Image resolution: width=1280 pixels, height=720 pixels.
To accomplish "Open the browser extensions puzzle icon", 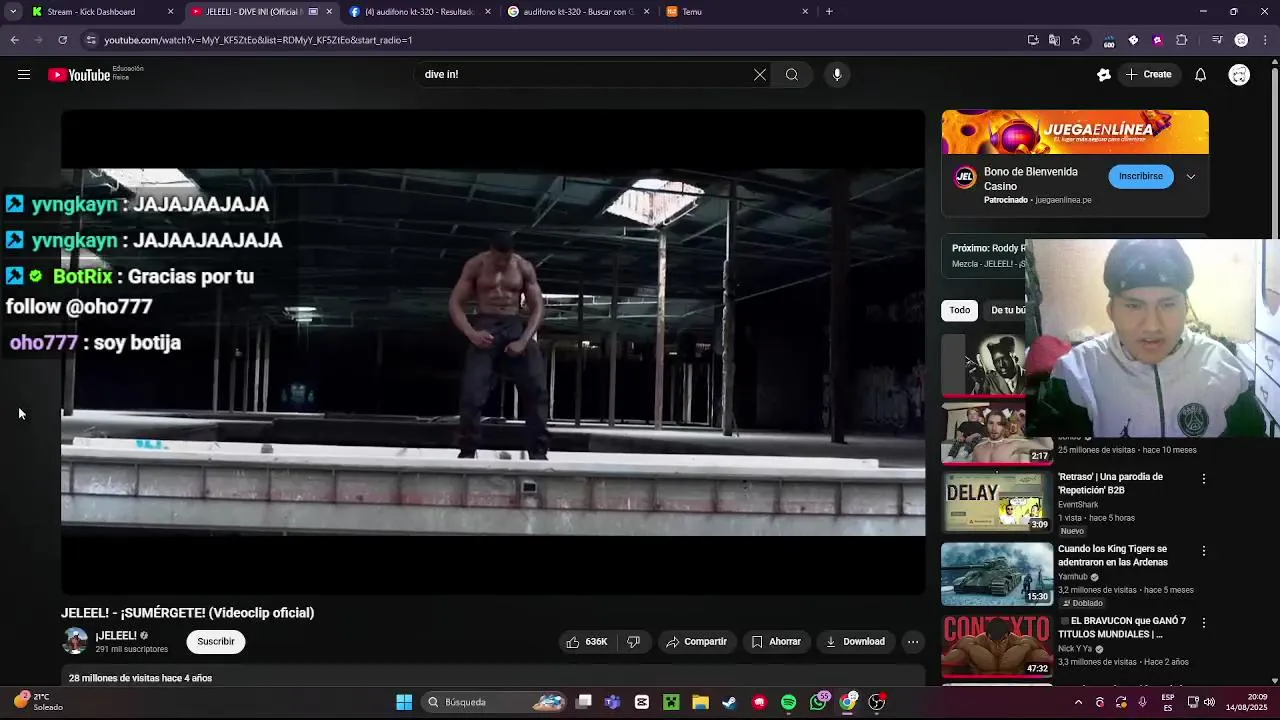I will pos(1182,40).
